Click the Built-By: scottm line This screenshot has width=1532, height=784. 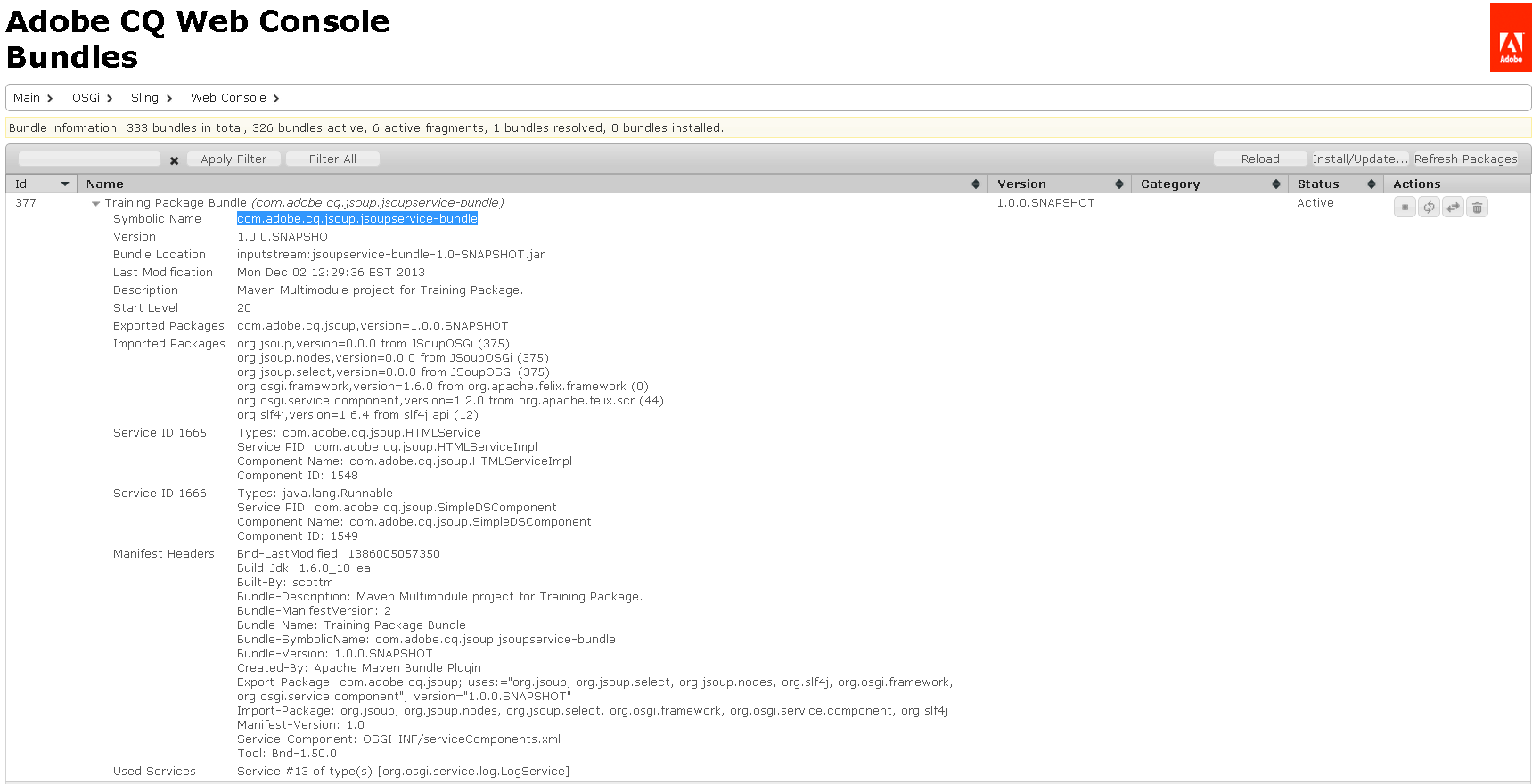pyautogui.click(x=285, y=583)
